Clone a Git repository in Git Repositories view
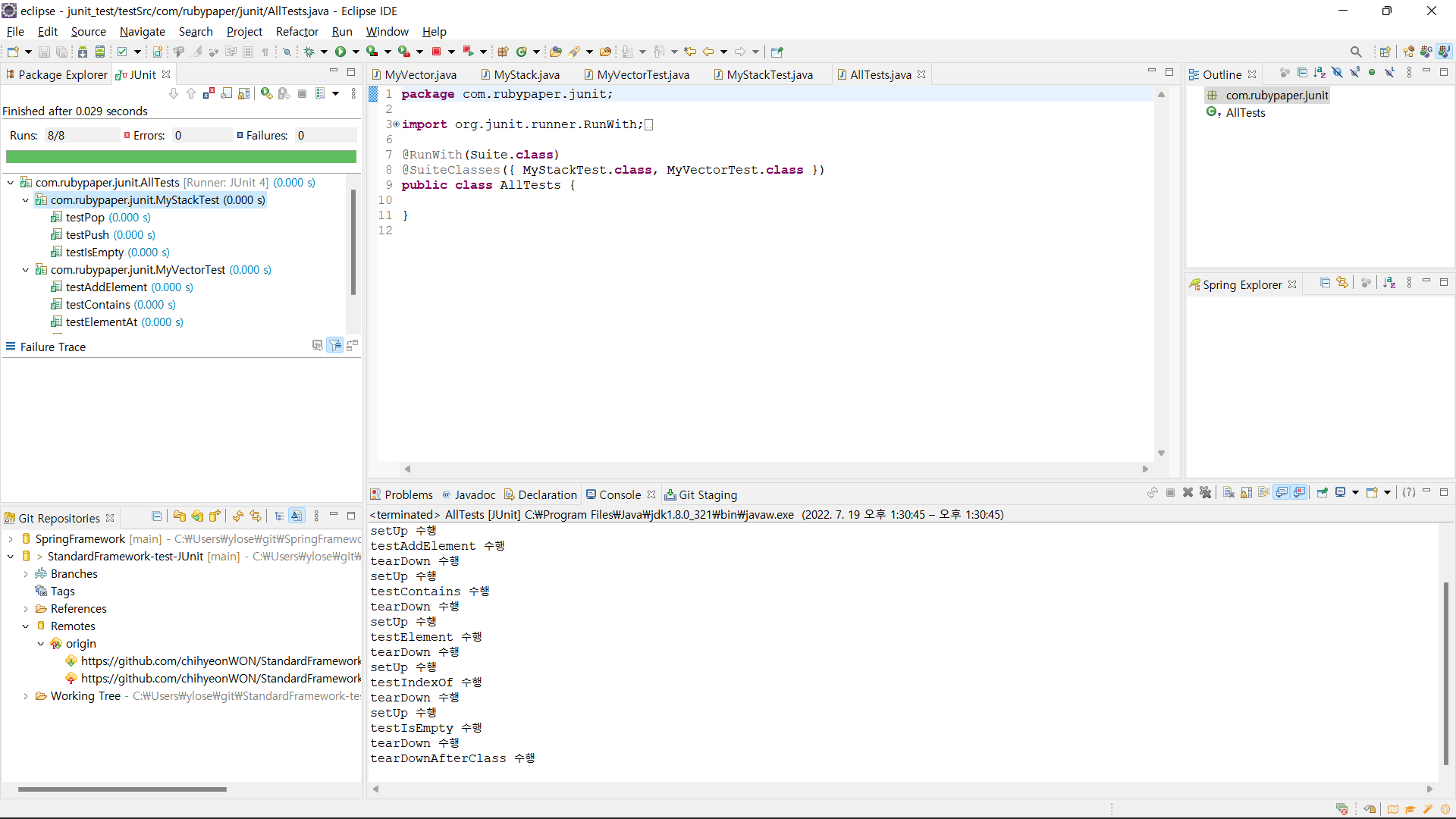This screenshot has width=1456, height=819. [197, 516]
